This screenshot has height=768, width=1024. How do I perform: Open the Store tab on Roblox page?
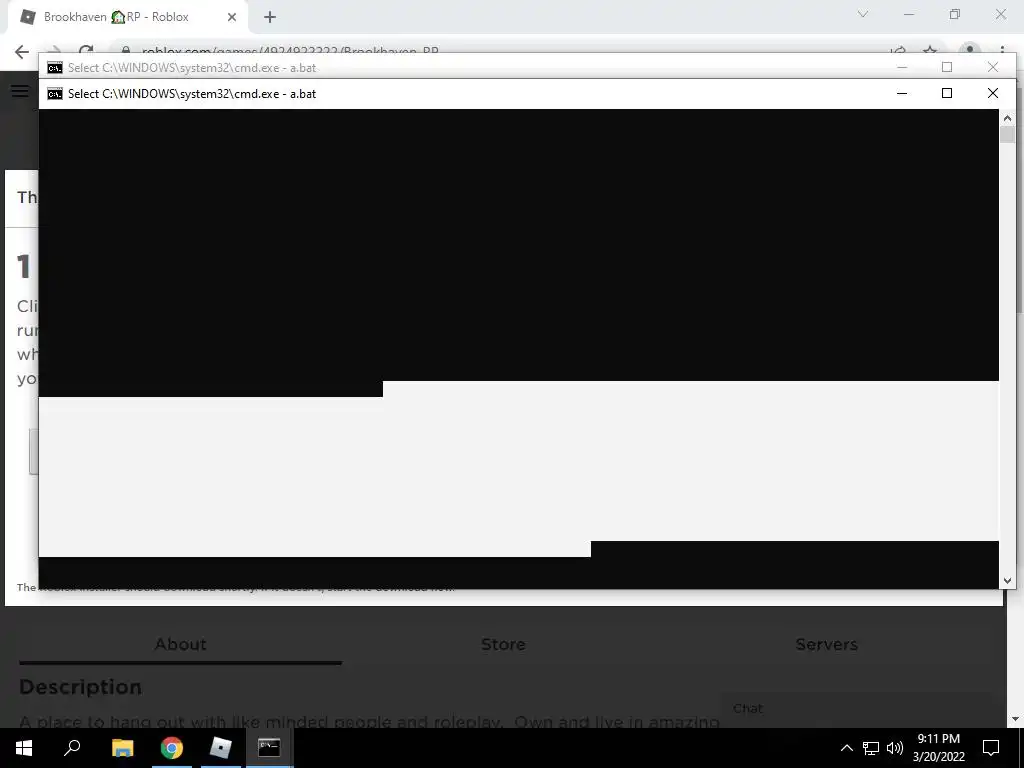503,644
